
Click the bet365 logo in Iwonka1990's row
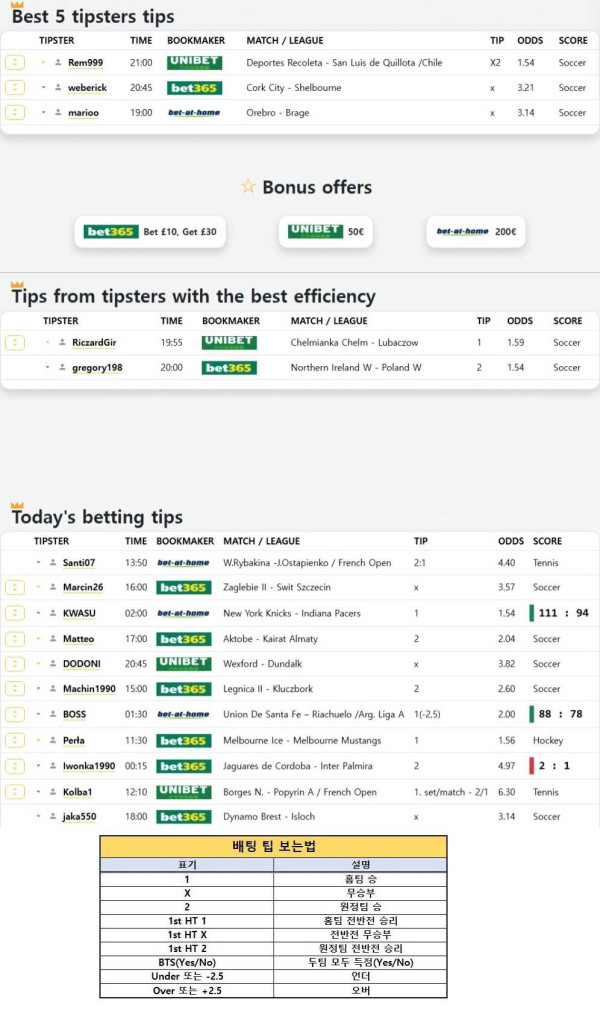[183, 766]
